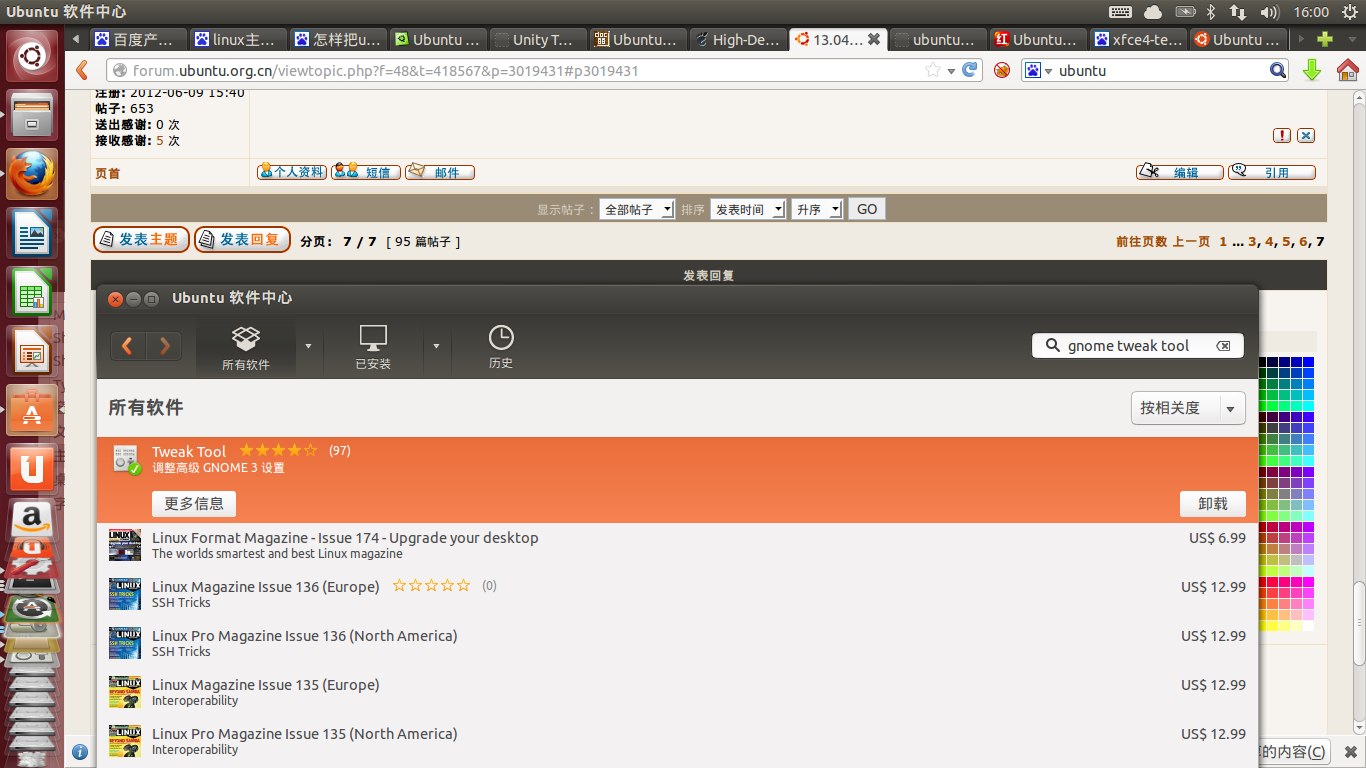Open the power cog session menu
The height and width of the screenshot is (768, 1366).
(x=1349, y=12)
